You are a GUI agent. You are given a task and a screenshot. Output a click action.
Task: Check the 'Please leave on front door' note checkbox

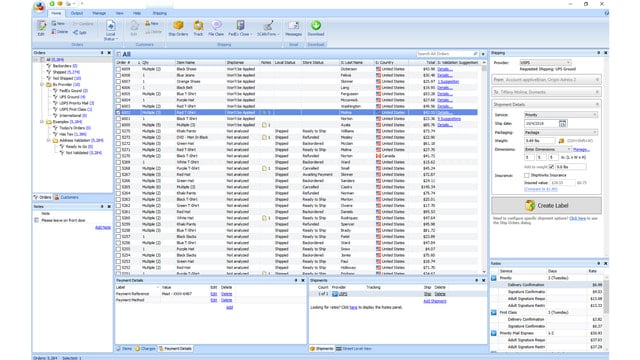point(37,220)
